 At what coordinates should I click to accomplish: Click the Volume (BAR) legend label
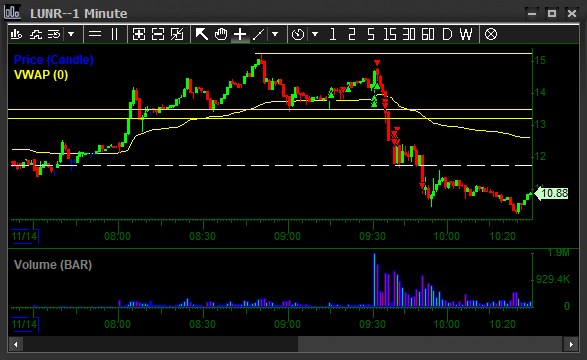click(x=53, y=265)
